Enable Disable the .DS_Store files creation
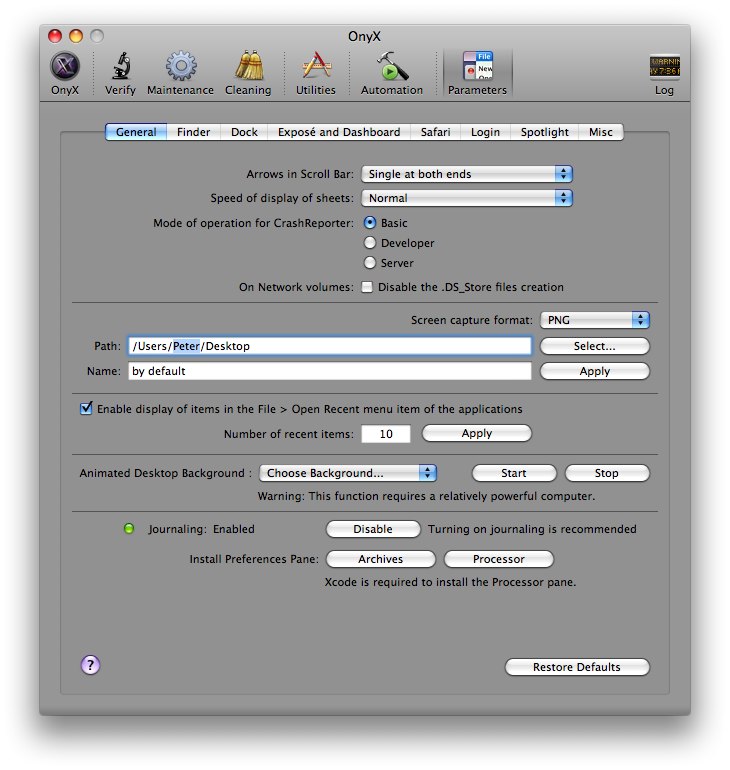 (x=367, y=287)
